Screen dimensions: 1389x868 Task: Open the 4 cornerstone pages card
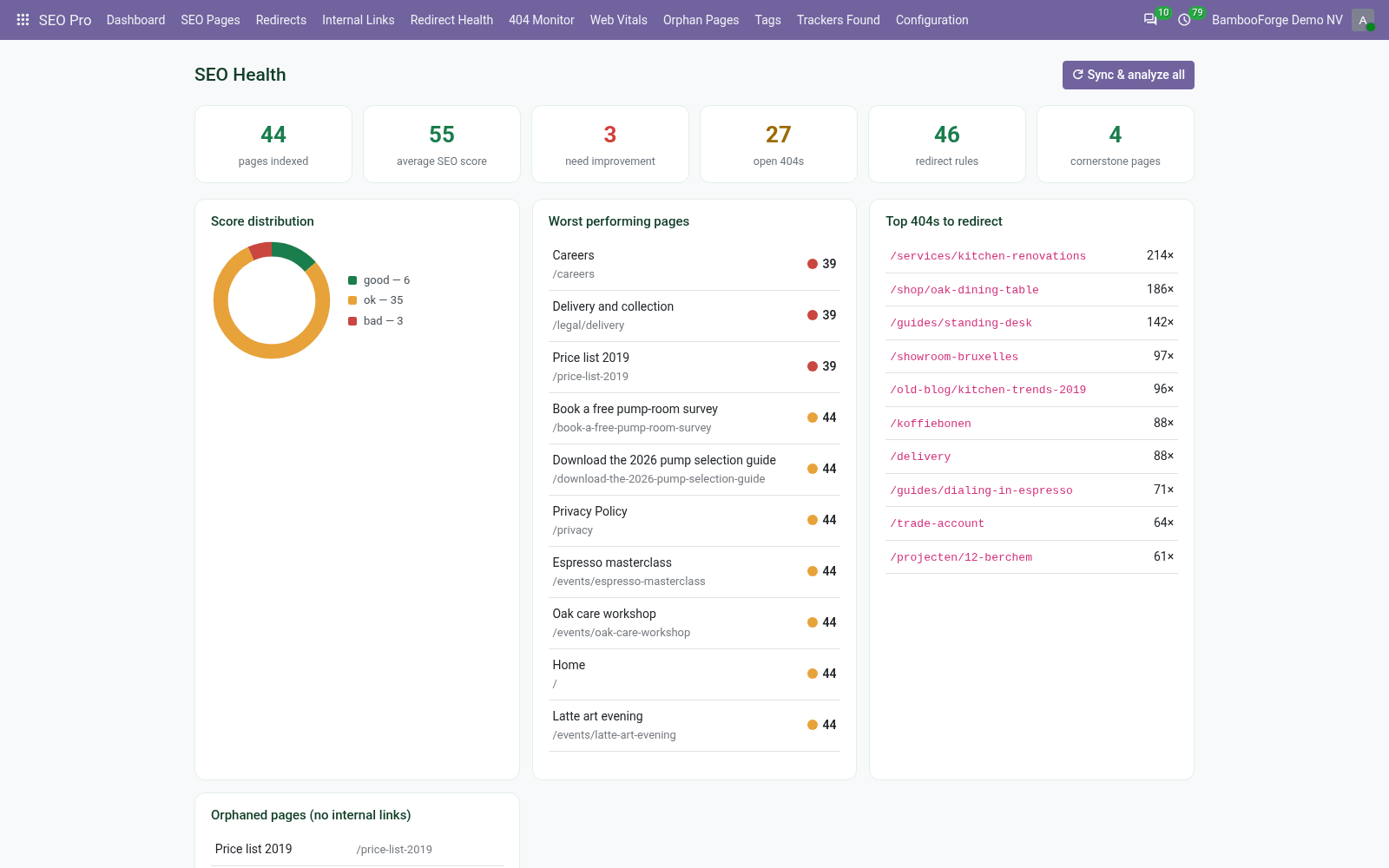click(x=1116, y=144)
